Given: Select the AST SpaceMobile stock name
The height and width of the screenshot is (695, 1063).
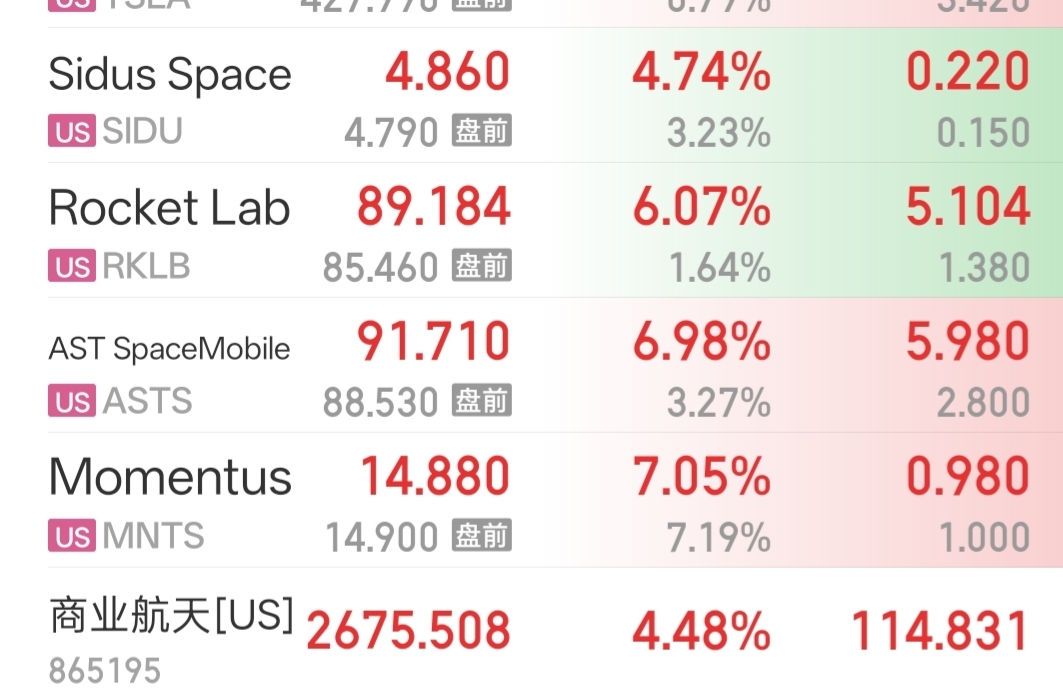Looking at the screenshot, I should coord(169,349).
